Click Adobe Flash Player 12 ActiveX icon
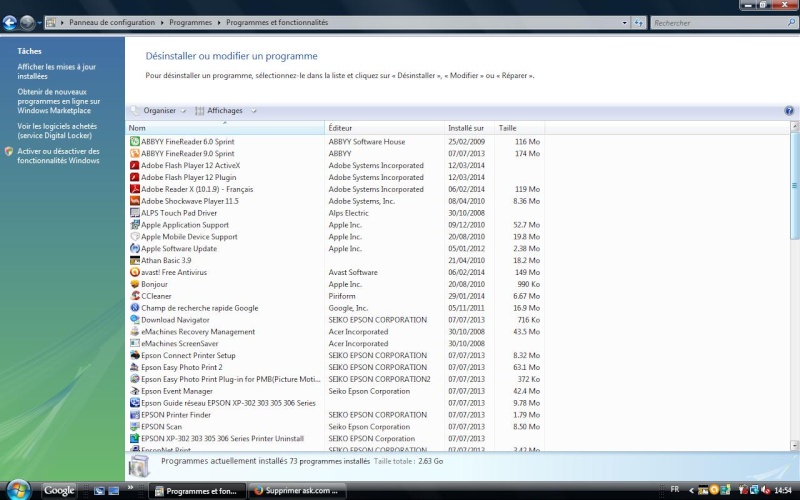Image resolution: width=800 pixels, height=500 pixels. (135, 165)
